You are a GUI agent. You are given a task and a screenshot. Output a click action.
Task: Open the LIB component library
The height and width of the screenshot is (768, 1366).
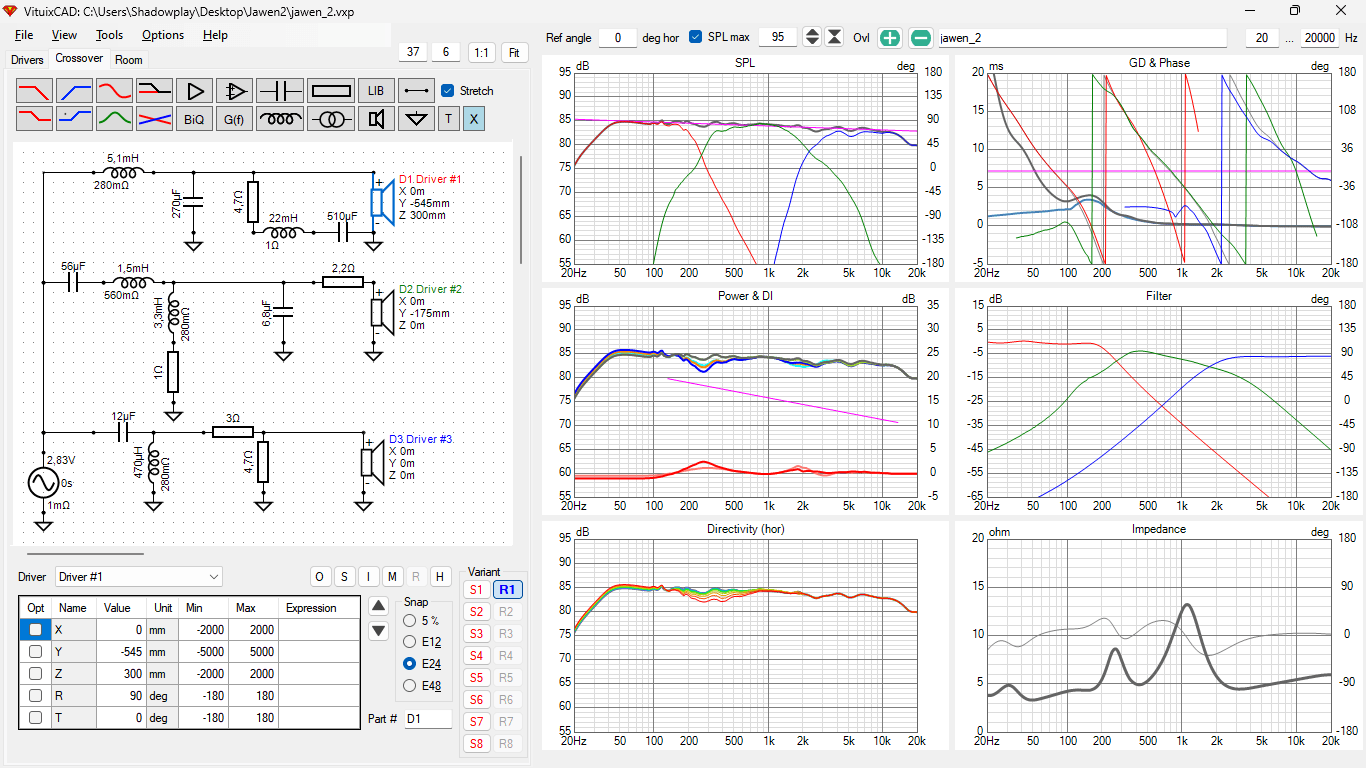(376, 90)
